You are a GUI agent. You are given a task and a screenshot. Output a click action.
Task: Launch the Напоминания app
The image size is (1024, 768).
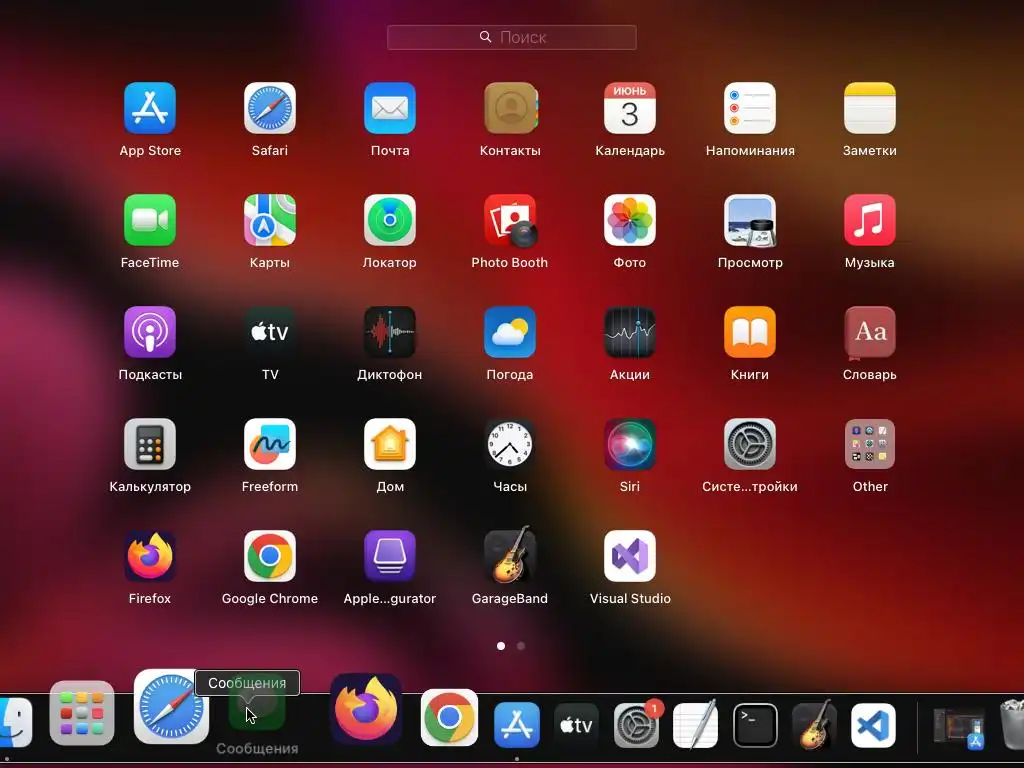click(x=750, y=108)
